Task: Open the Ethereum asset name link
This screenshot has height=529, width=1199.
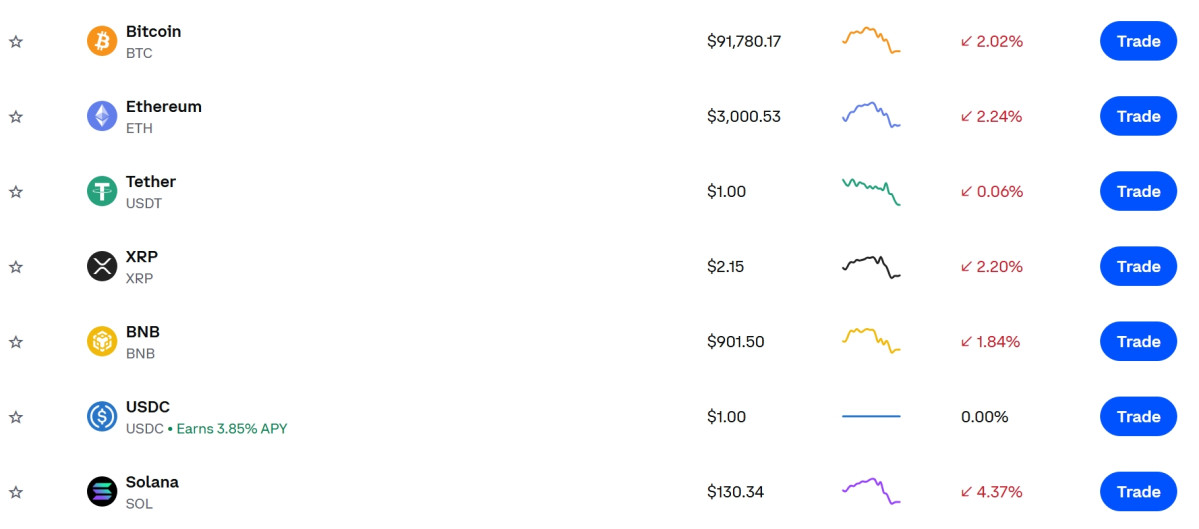Action: pyautogui.click(x=163, y=107)
